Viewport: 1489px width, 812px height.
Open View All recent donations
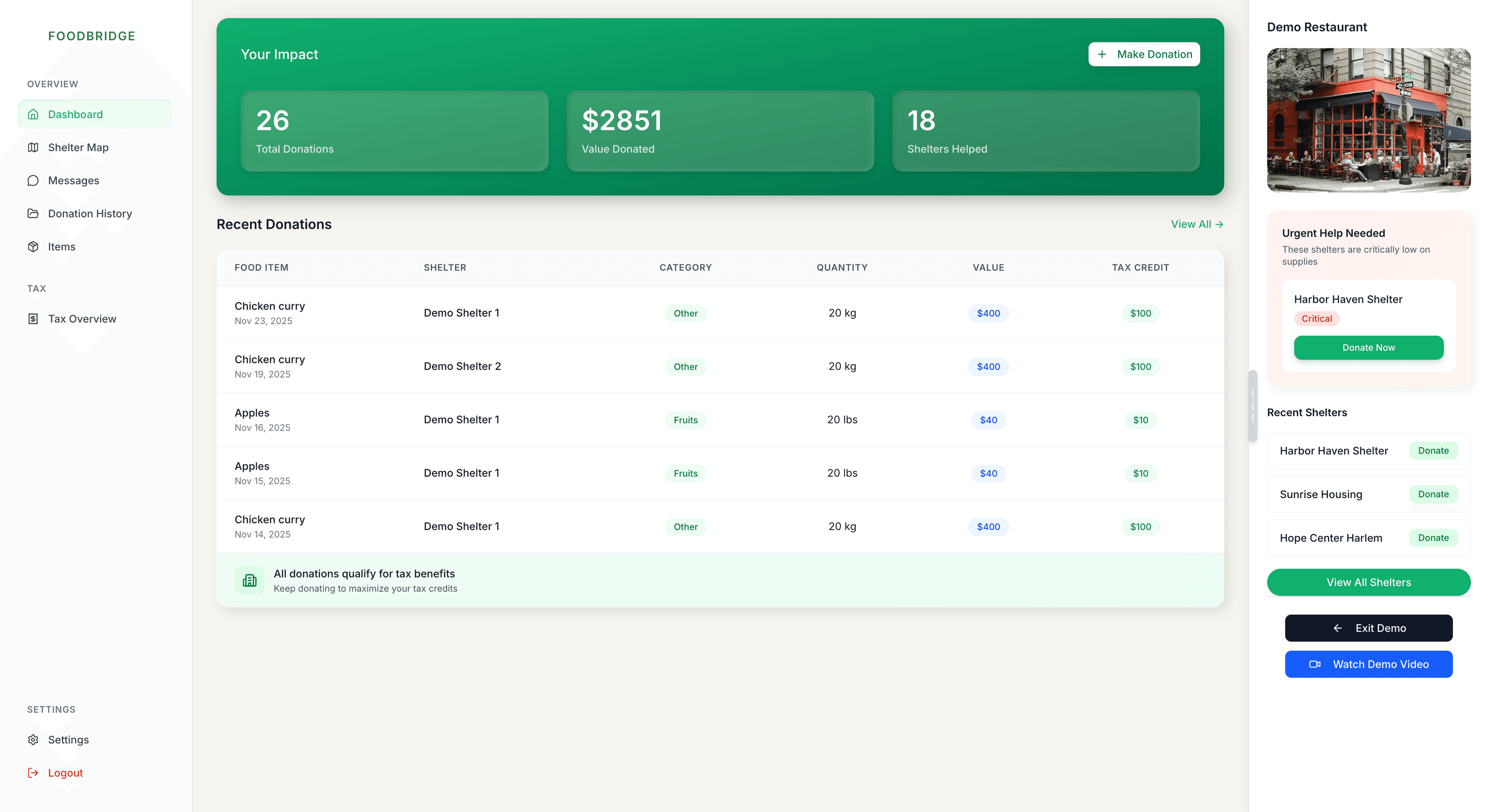click(1197, 224)
